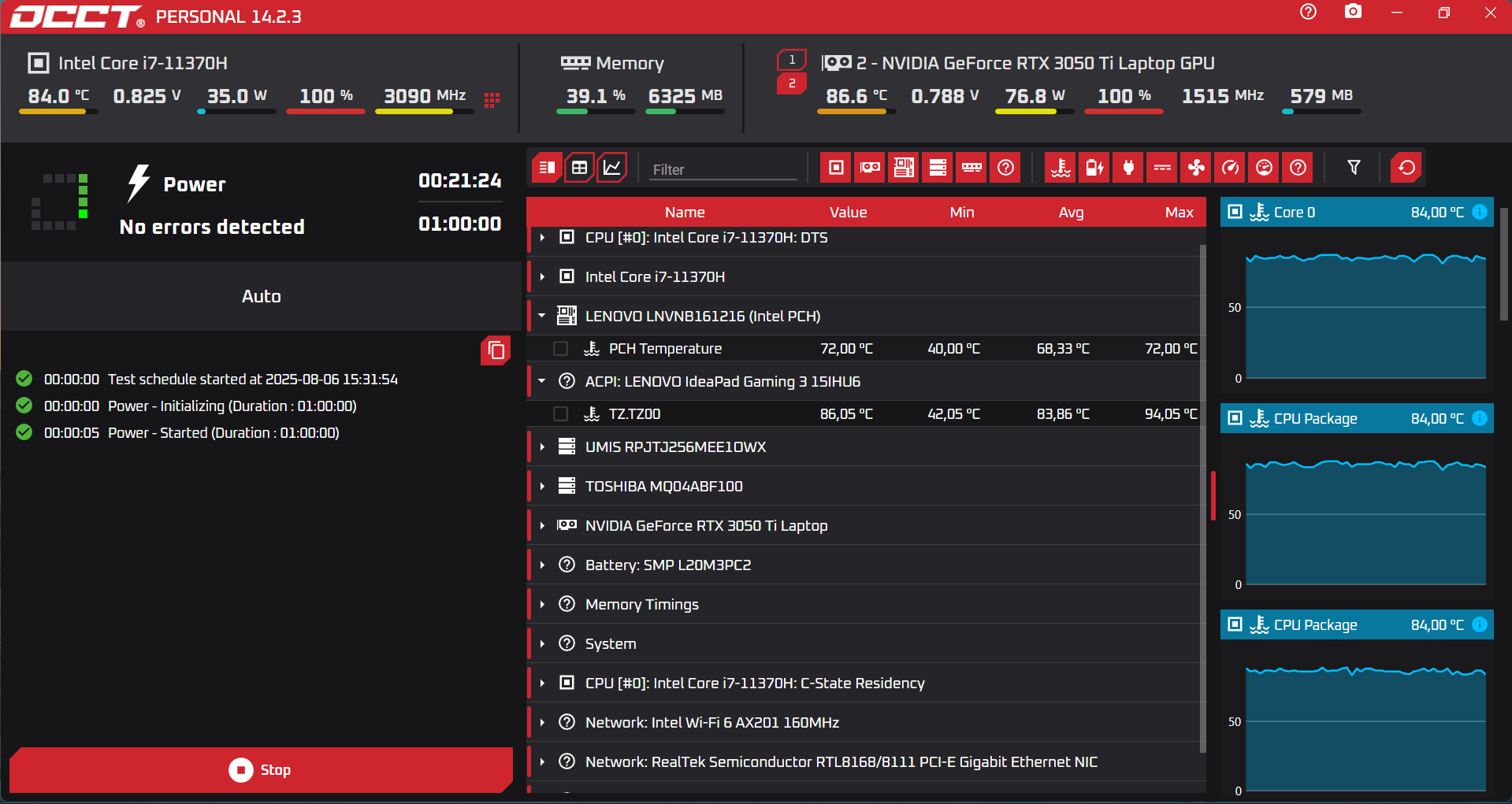The height and width of the screenshot is (804, 1512).
Task: Expand the NVIDIA GeForce RTX 3050 Ti Laptop row
Action: pyautogui.click(x=542, y=525)
